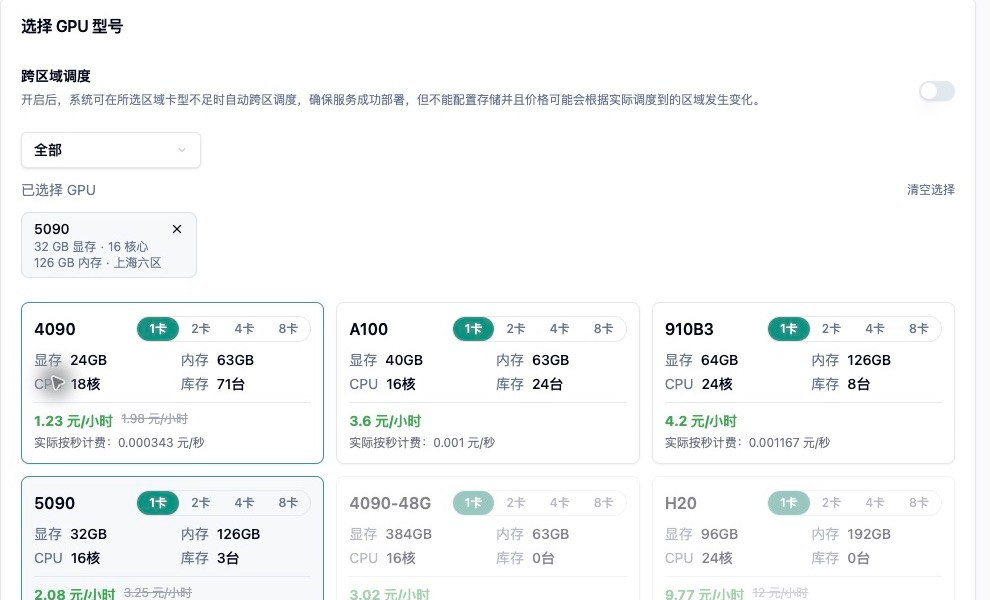Click the 4090 GPU card title
The image size is (990, 600).
click(x=55, y=329)
